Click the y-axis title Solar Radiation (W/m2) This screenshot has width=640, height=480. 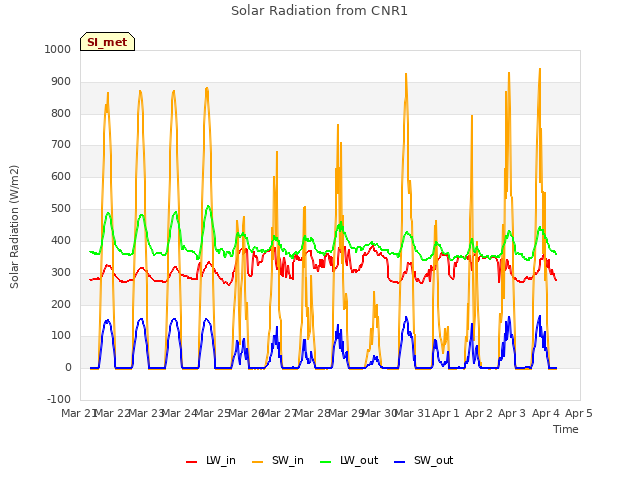click(x=14, y=227)
